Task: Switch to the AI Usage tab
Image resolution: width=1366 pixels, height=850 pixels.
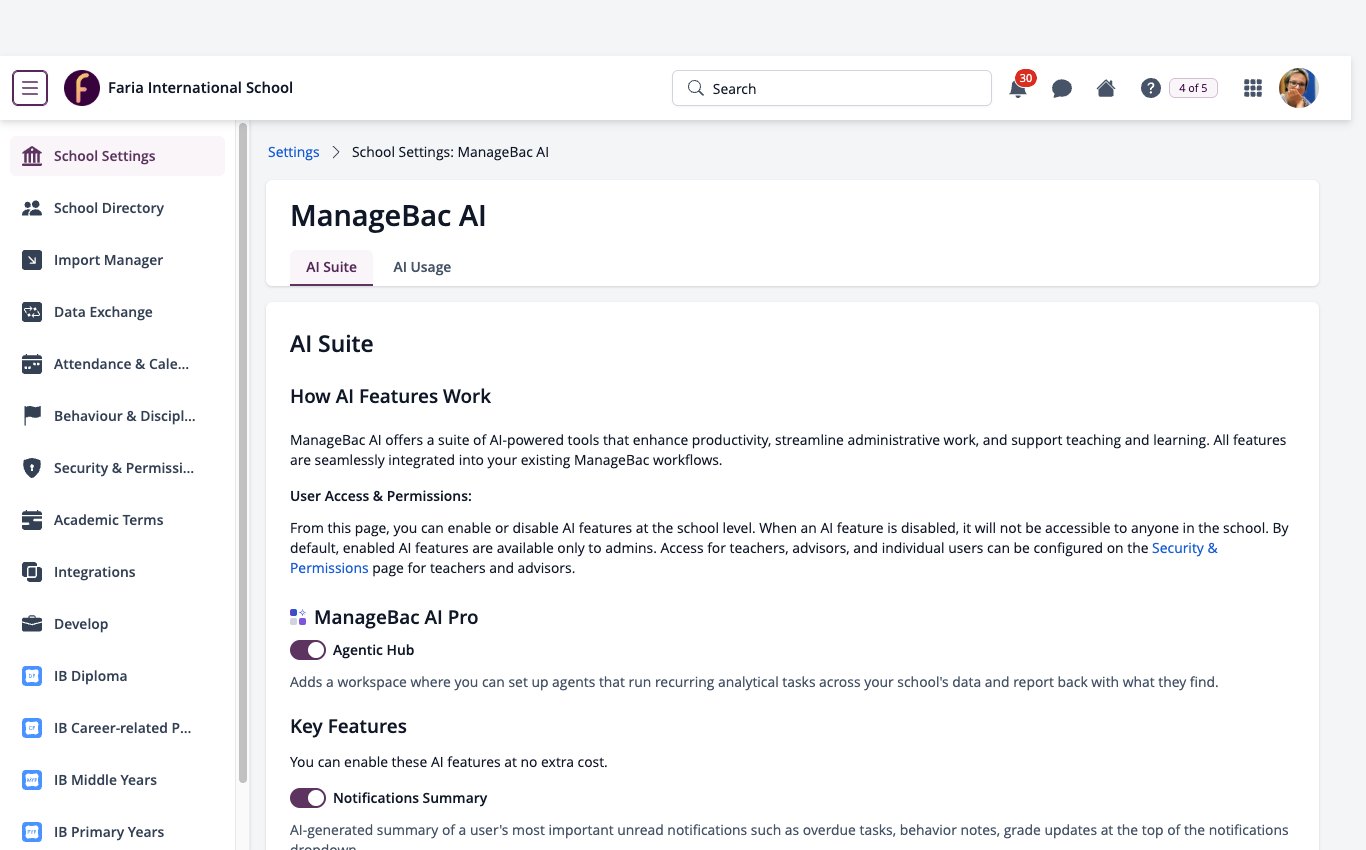Action: click(x=422, y=267)
